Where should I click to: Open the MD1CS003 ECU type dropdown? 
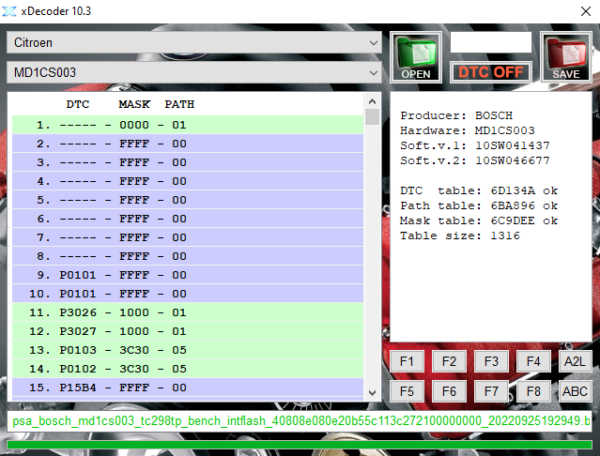coord(194,73)
